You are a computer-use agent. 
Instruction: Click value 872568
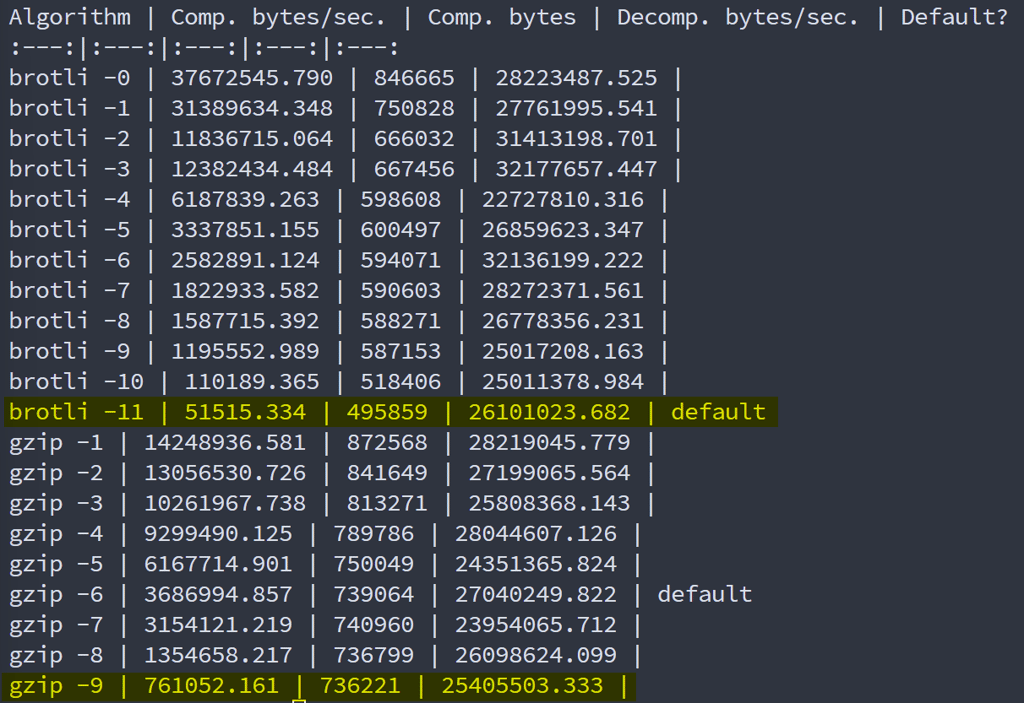tap(387, 442)
